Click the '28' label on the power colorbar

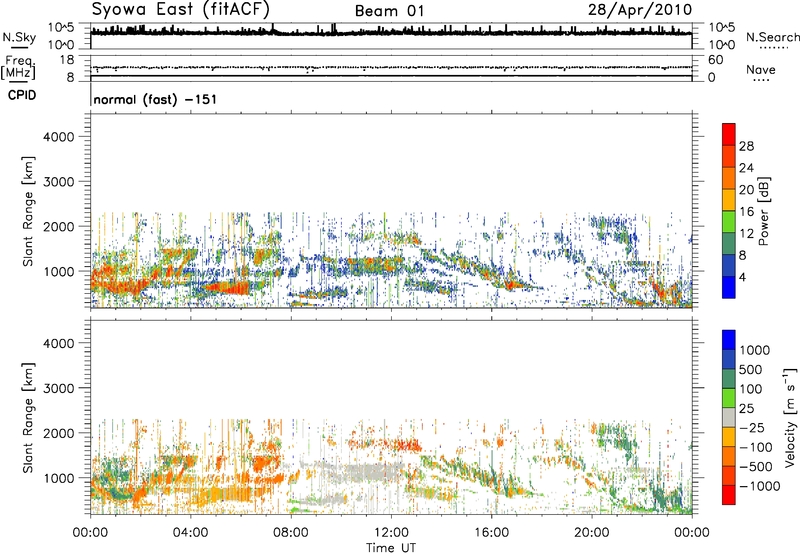coord(746,146)
